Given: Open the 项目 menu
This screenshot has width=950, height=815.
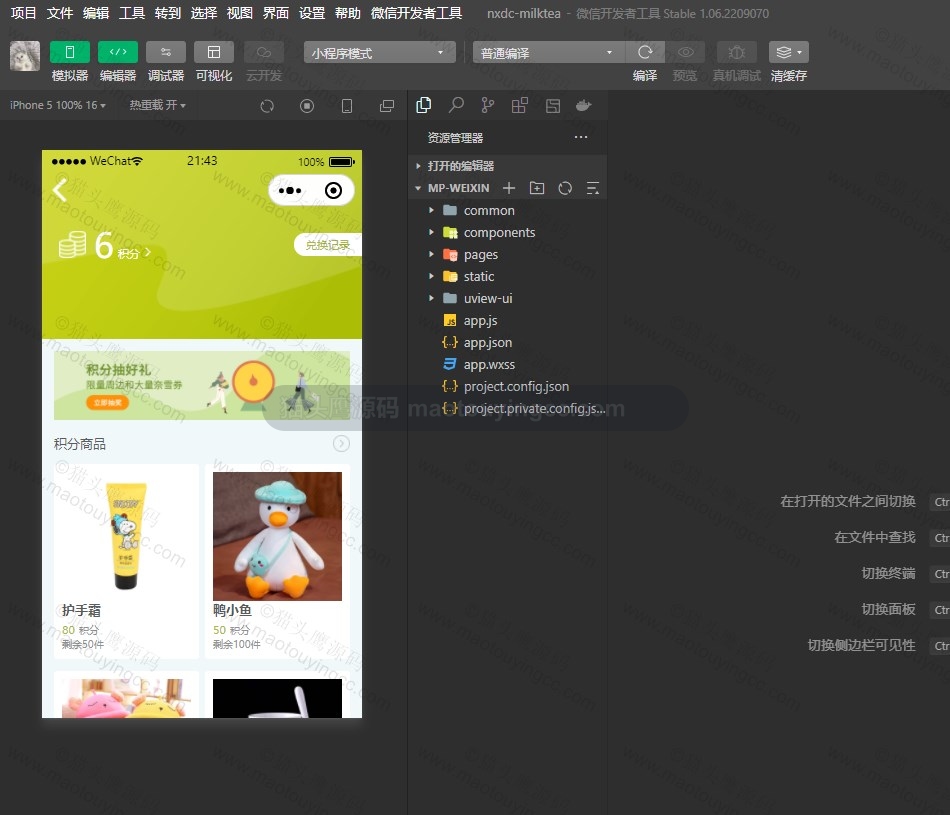Looking at the screenshot, I should (24, 13).
